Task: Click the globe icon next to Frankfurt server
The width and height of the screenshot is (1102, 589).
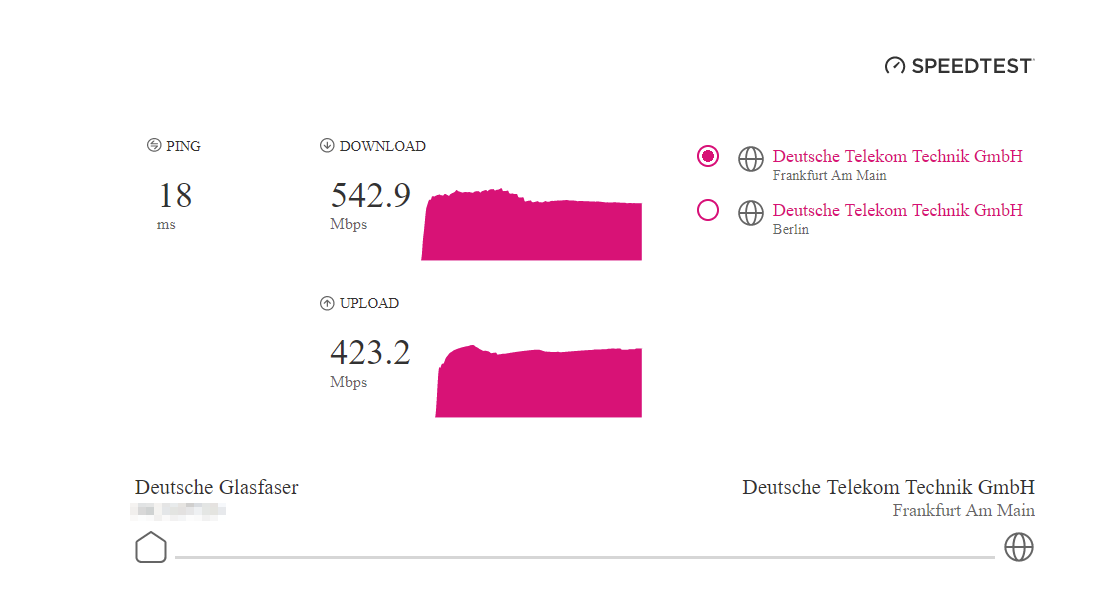Action: 751,159
